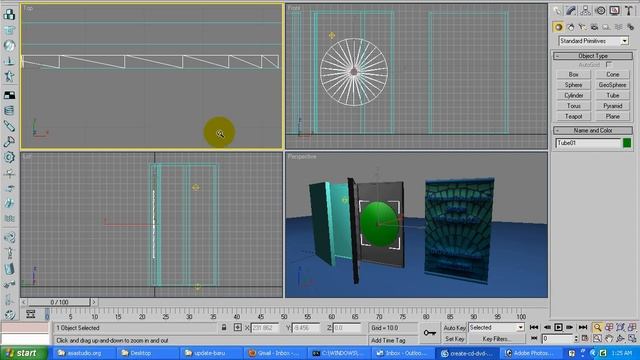640x360 pixels.
Task: Step to the previous frame
Action: (547, 327)
